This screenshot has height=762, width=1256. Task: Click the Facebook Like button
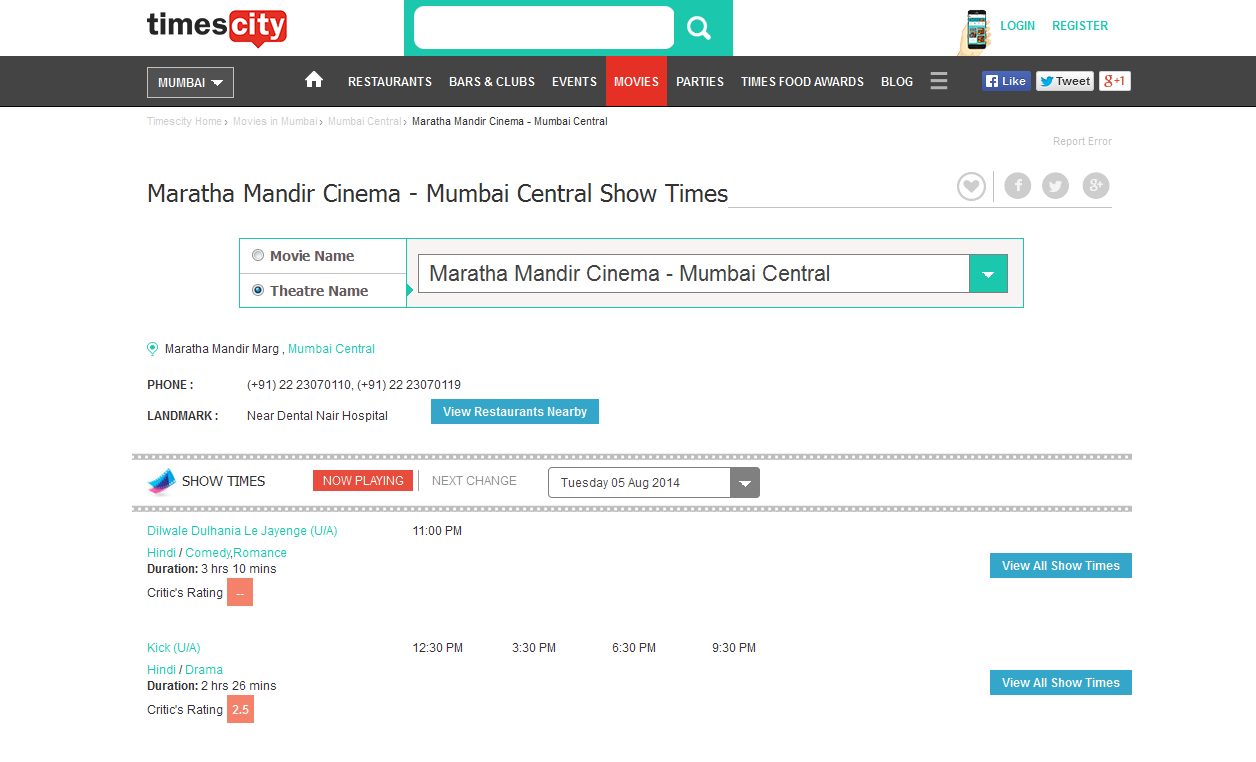[1006, 81]
